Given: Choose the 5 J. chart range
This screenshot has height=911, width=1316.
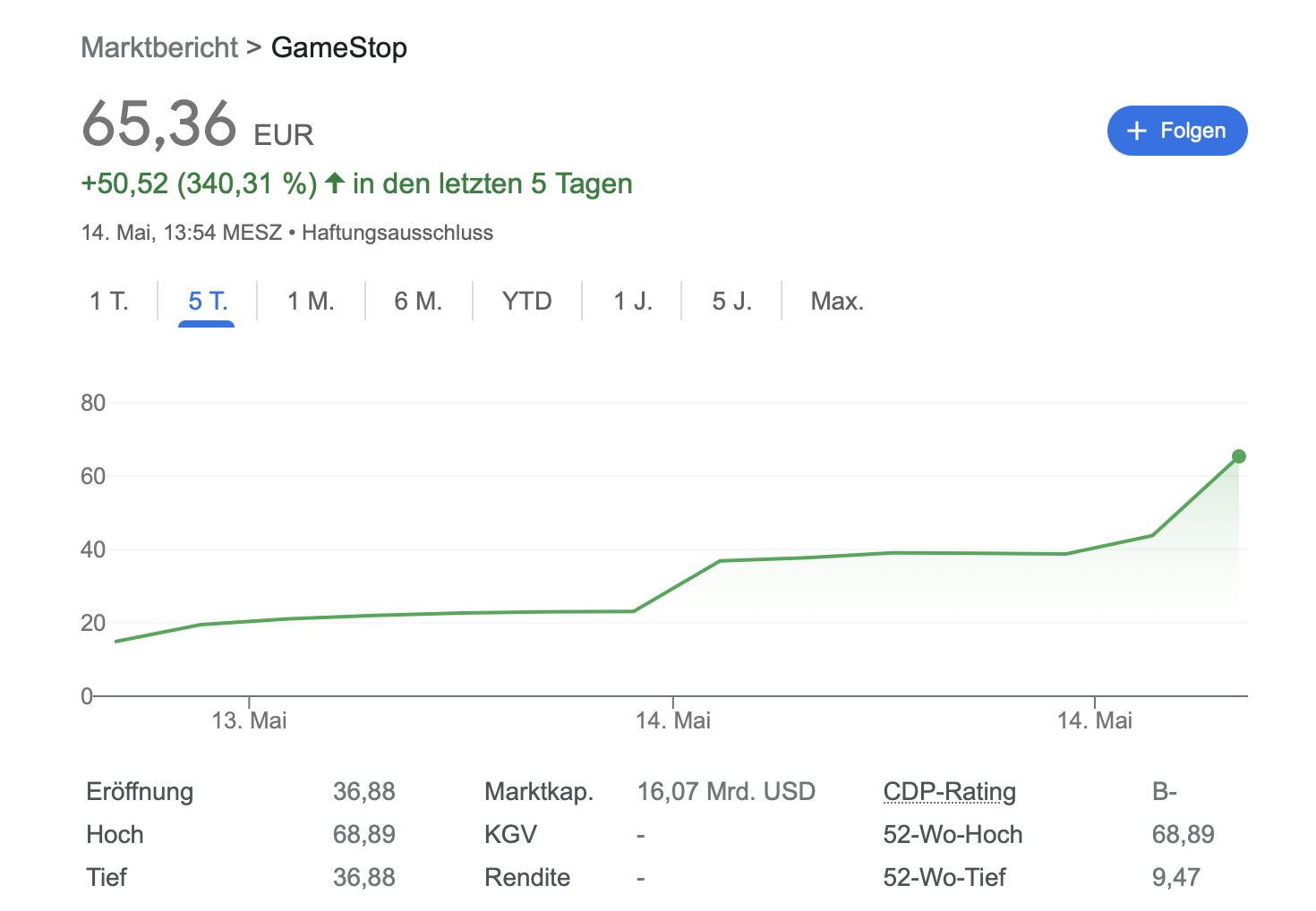Looking at the screenshot, I should coord(731,301).
